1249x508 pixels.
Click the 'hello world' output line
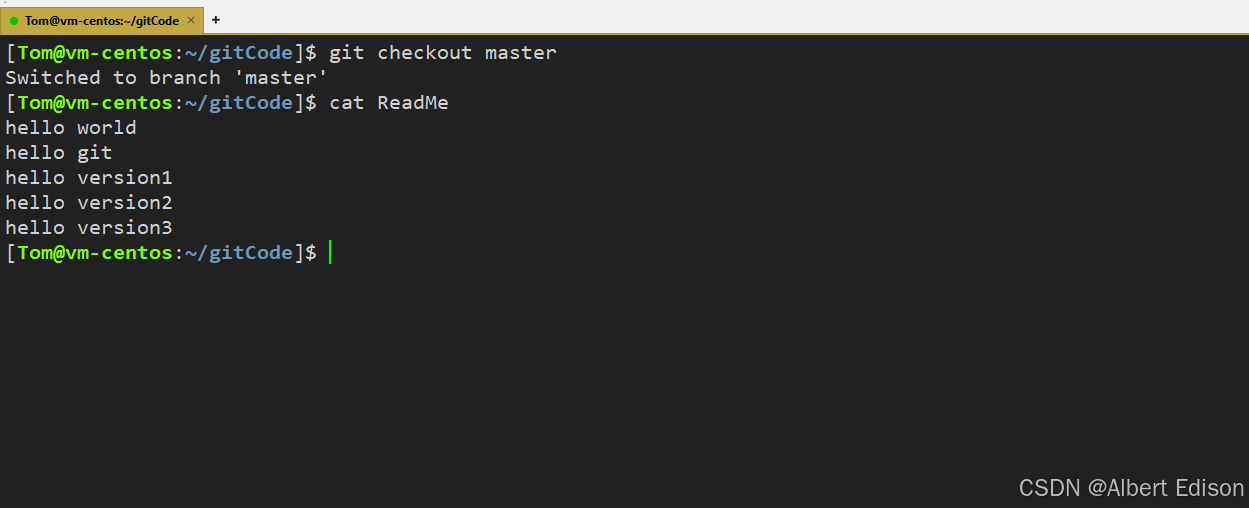coord(71,128)
